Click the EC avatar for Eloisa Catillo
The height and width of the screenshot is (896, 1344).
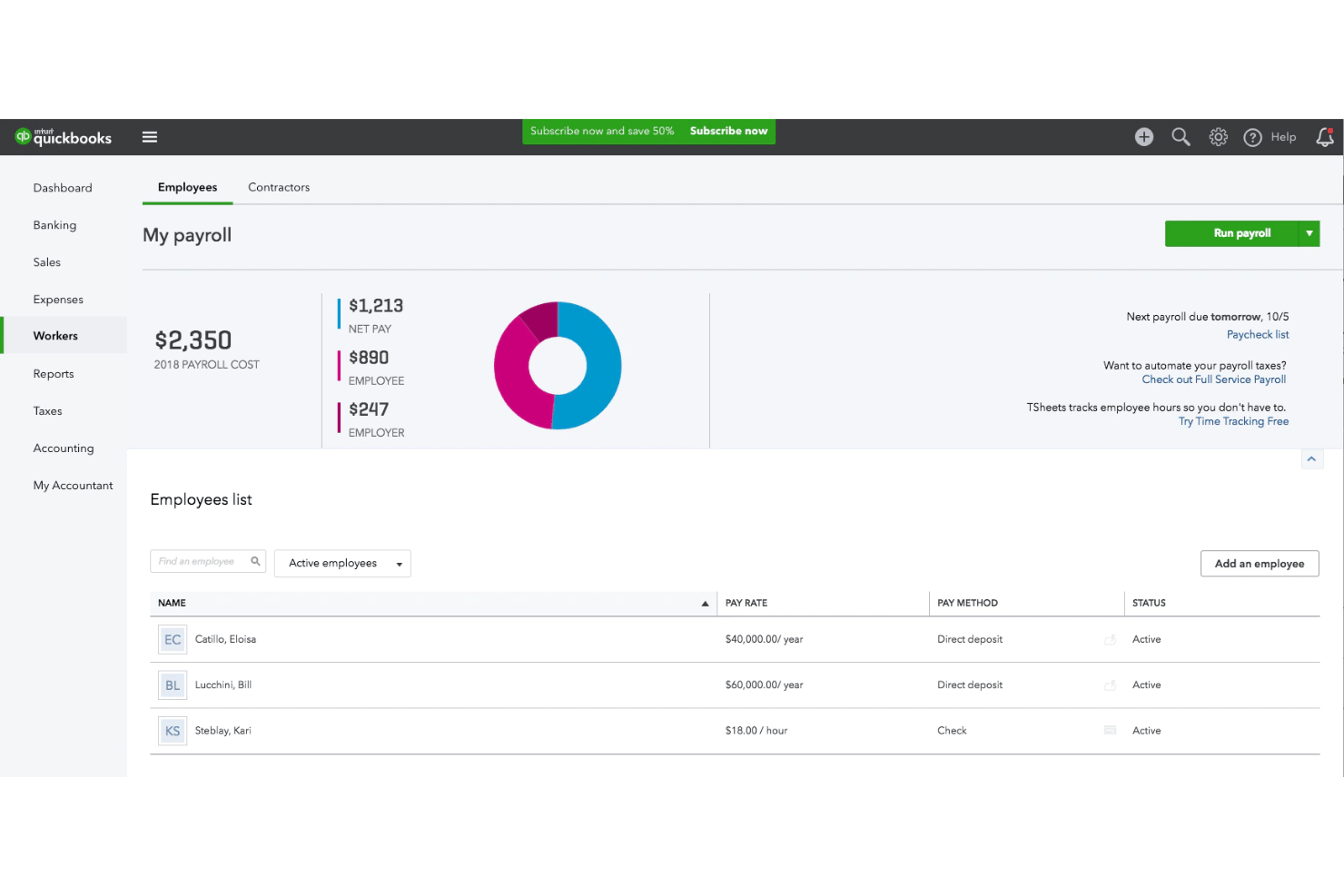click(173, 640)
